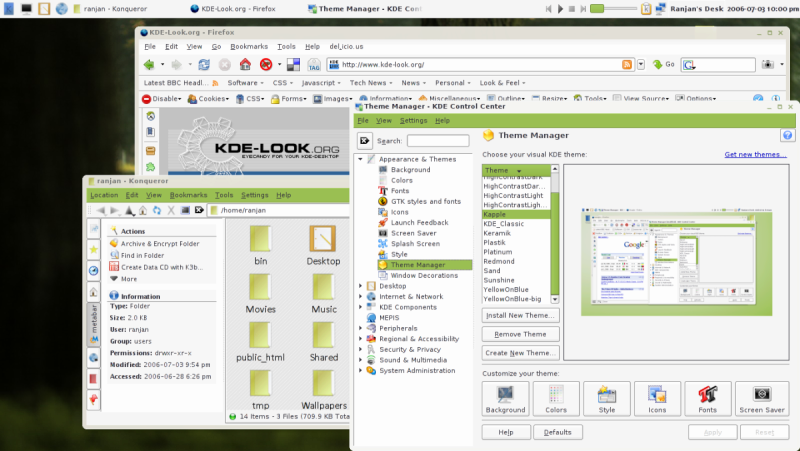Click the Get new themes link
Viewport: 800px width, 451px height.
point(756,155)
